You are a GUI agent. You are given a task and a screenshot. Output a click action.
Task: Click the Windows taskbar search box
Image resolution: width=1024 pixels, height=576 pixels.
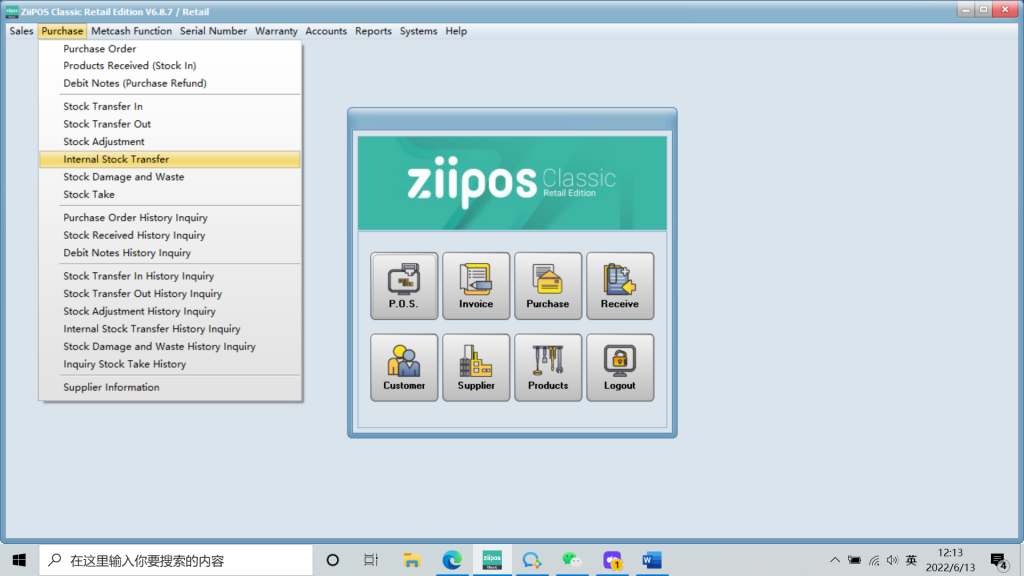(176, 560)
